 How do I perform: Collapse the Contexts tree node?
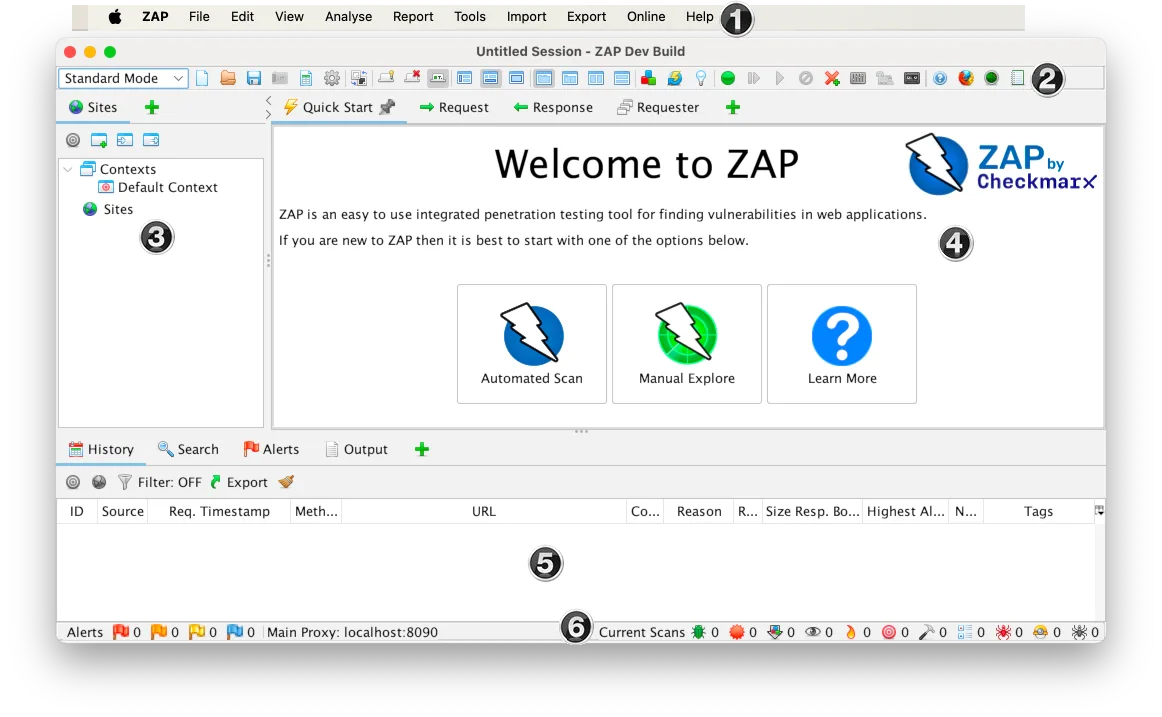click(x=68, y=169)
